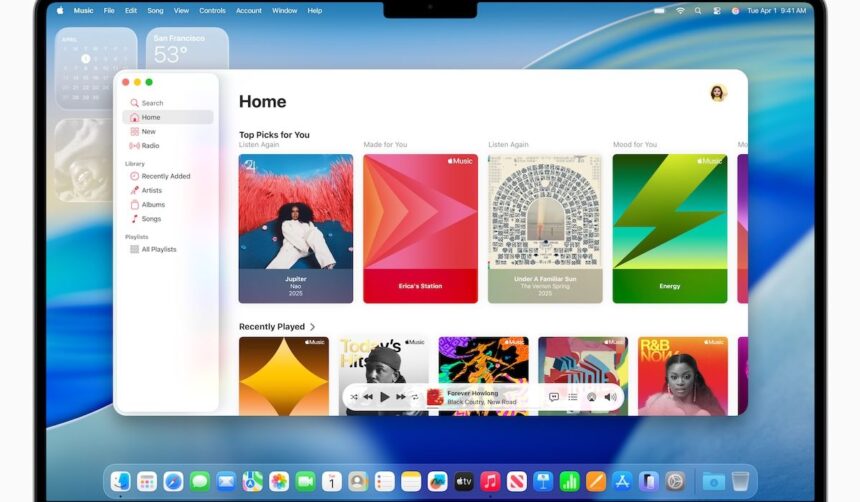Image resolution: width=860 pixels, height=502 pixels.
Task: Open the File menu
Action: 109,10
